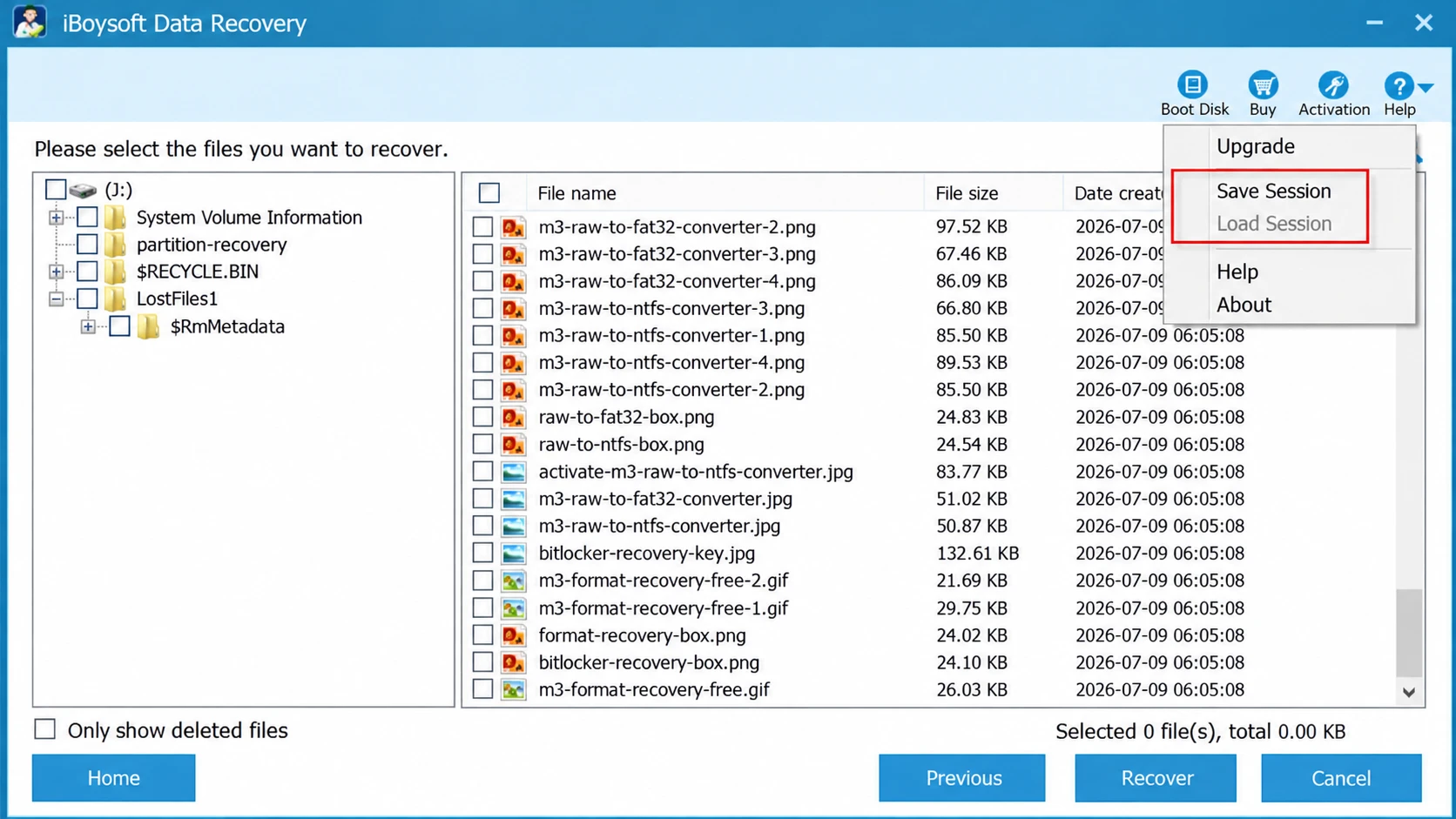This screenshot has width=1456, height=819.
Task: Click the PNG icon of m3-raw-to-fat32-converter-2.png
Action: pos(514,227)
